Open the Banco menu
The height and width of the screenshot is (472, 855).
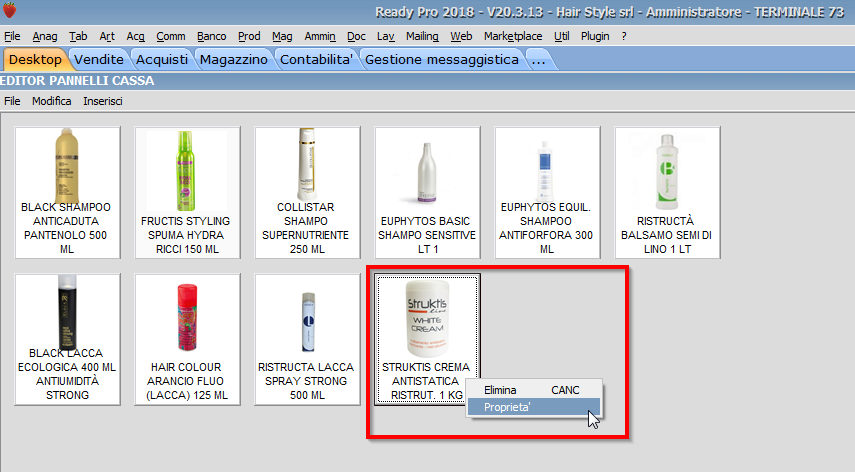pos(212,36)
